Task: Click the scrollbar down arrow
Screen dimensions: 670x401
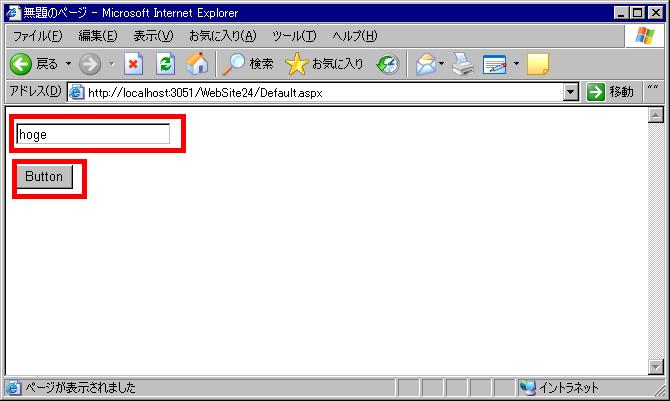Action: point(655,367)
